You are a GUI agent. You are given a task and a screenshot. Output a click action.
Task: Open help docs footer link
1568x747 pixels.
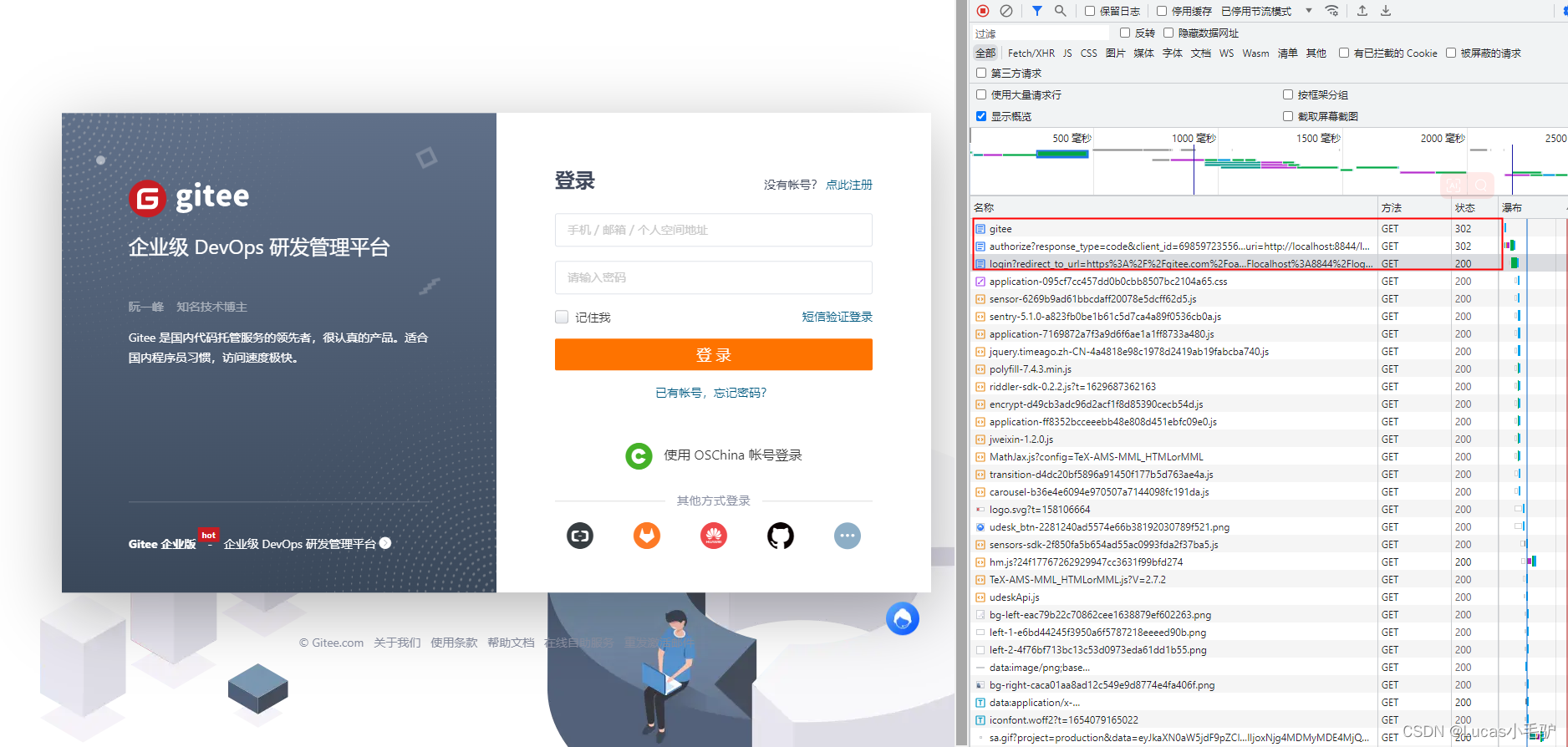click(x=511, y=643)
